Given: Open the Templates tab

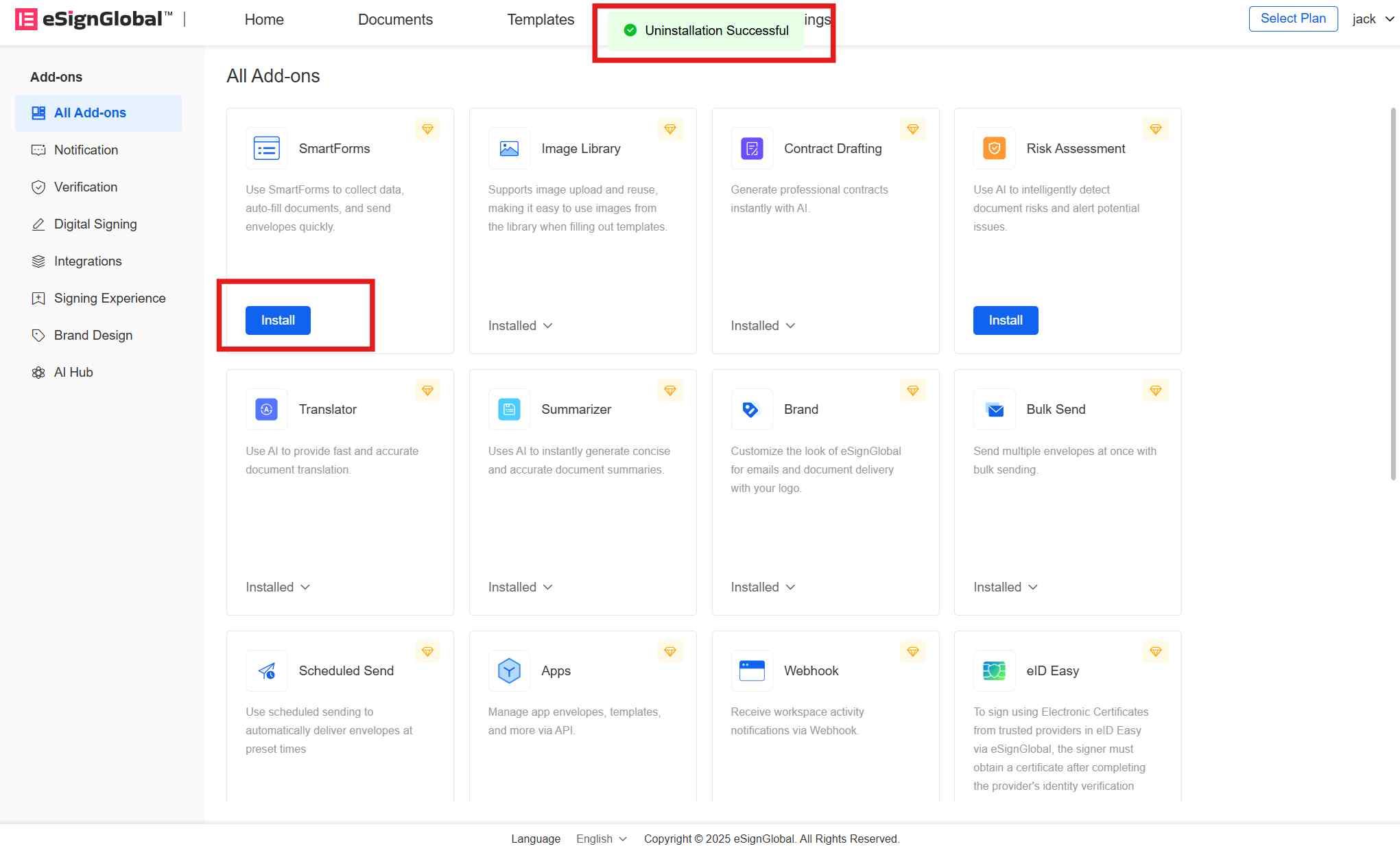Looking at the screenshot, I should (x=541, y=19).
